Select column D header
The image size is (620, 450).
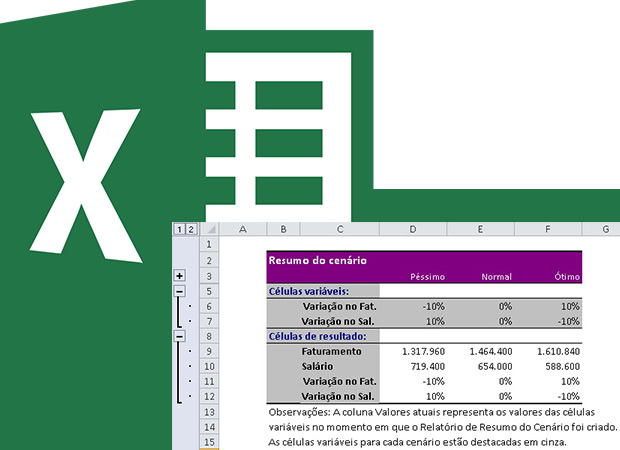413,229
